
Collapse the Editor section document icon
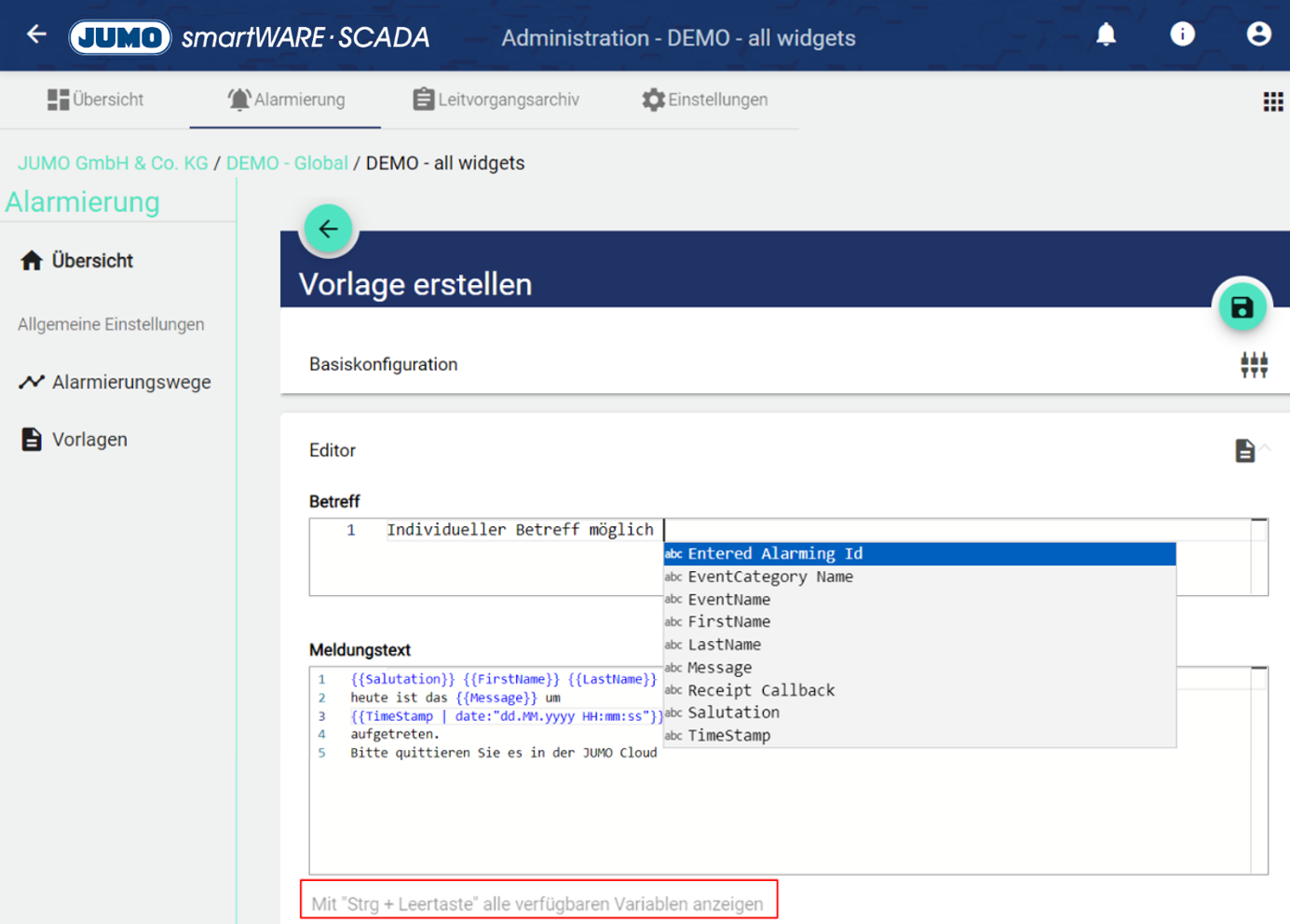pos(1245,451)
